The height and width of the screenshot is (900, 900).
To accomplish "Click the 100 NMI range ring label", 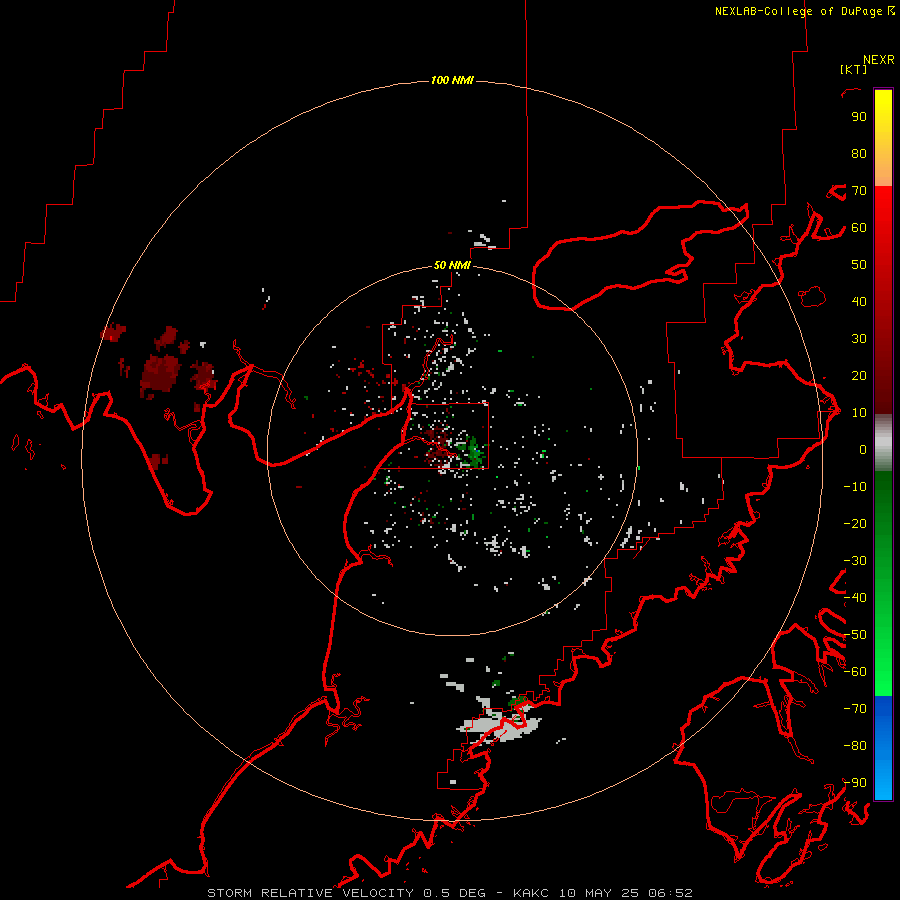I will 452,80.
